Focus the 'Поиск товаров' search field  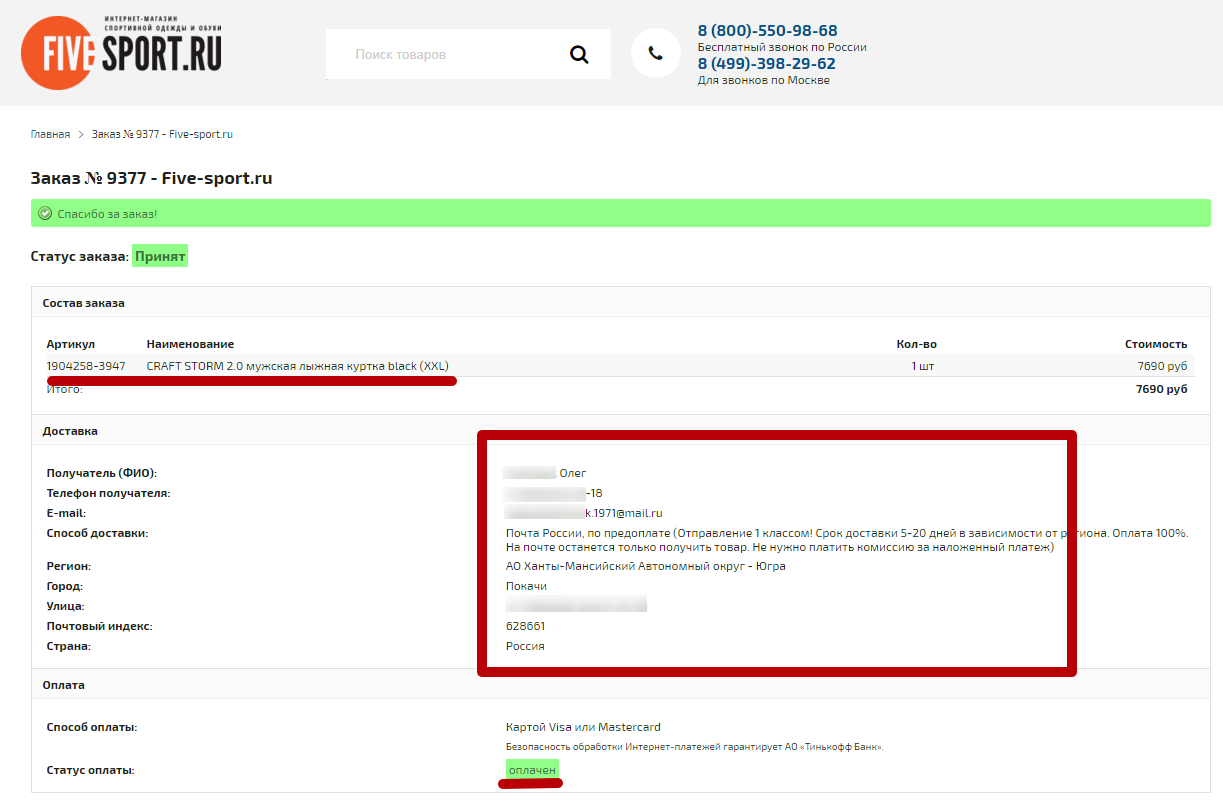[x=468, y=55]
